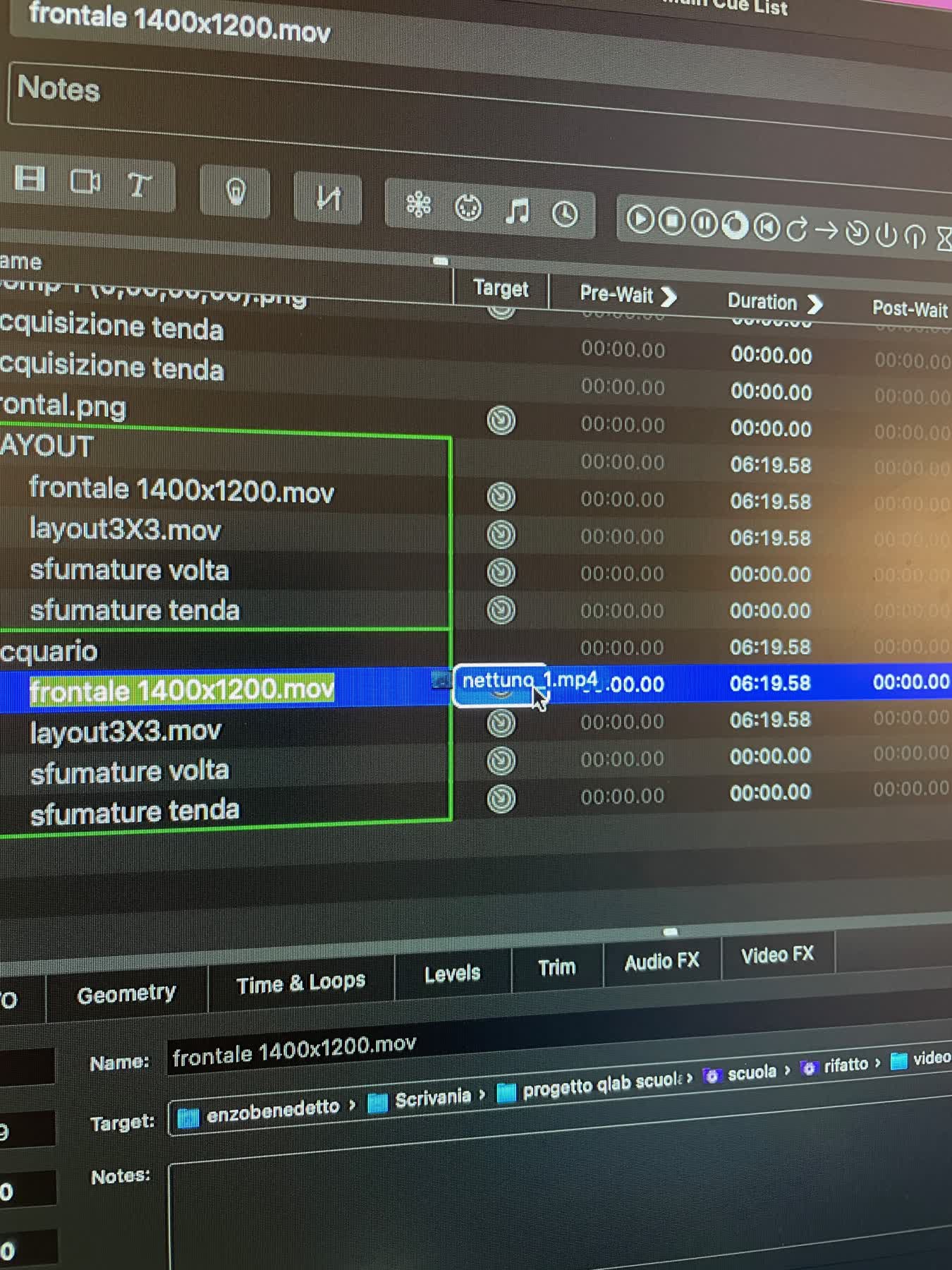The width and height of the screenshot is (952, 1270).
Task: Click the target icon in the frontal.png row
Action: click(501, 421)
